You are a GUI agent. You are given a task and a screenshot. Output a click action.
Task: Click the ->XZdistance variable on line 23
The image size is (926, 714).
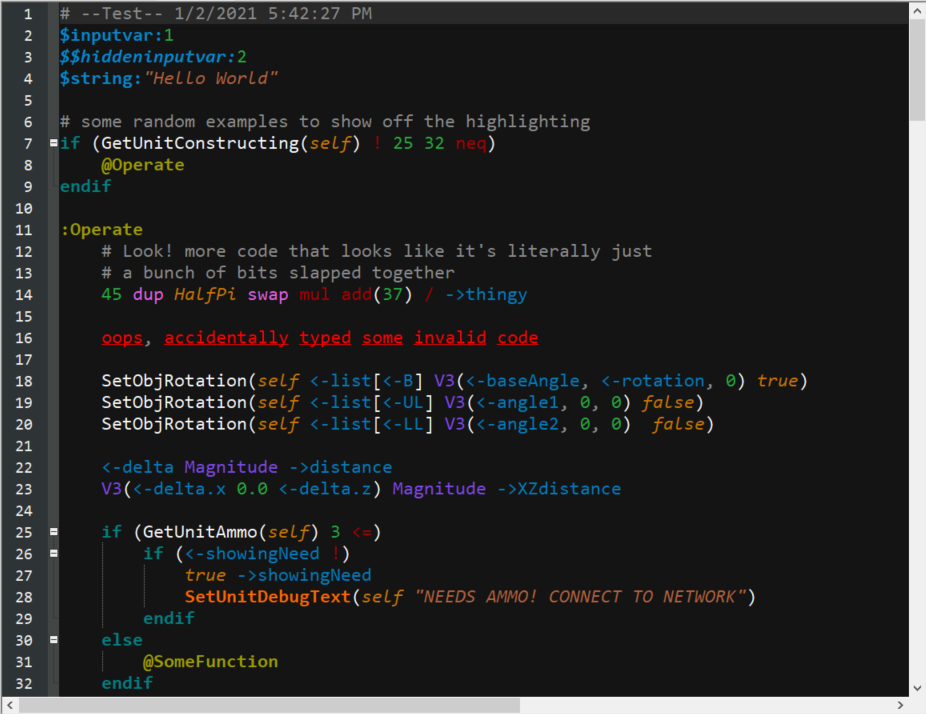coord(558,489)
